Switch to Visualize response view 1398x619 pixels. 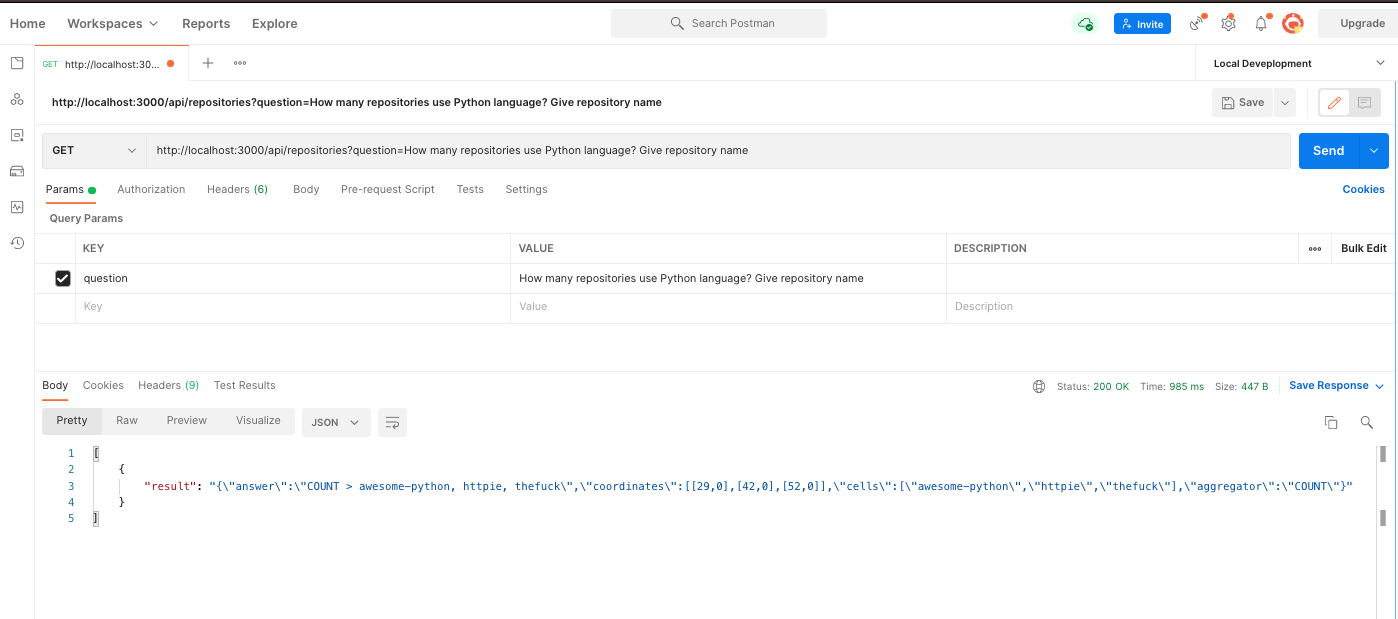point(258,421)
